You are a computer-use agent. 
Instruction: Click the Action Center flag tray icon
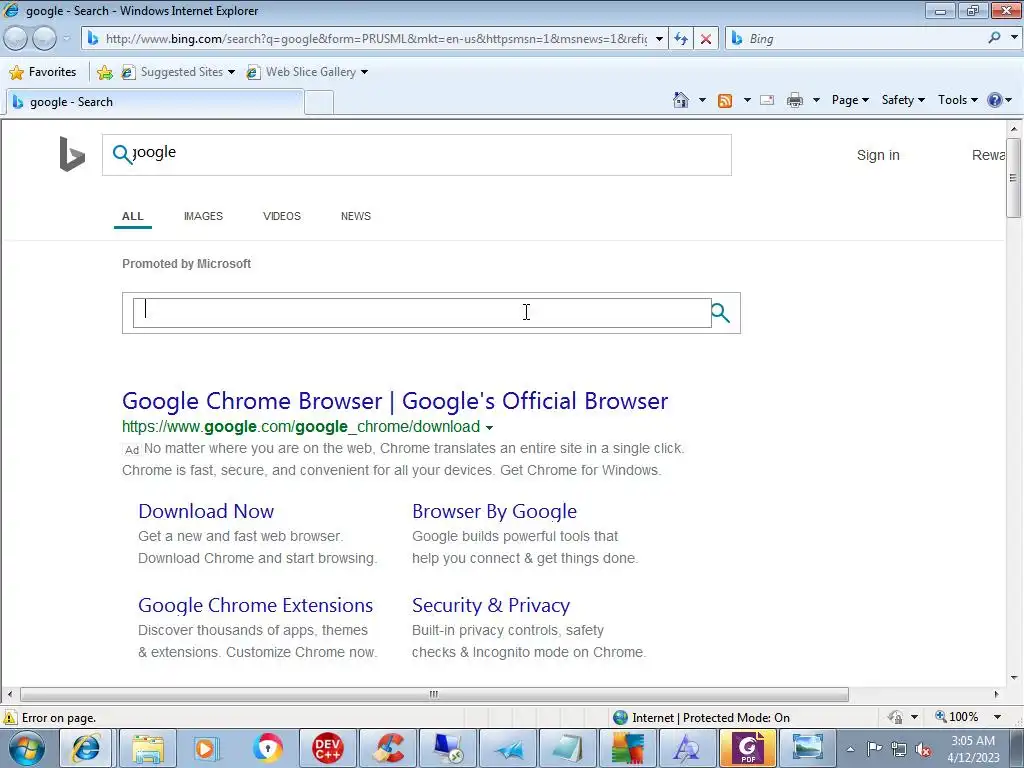pos(874,749)
